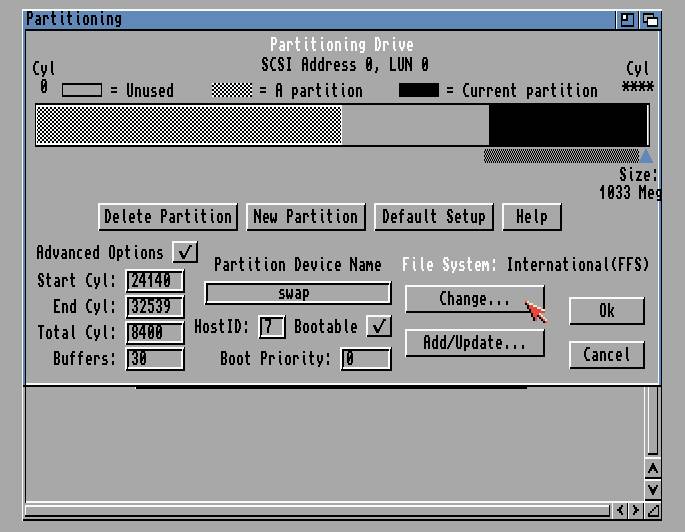This screenshot has width=685, height=532.
Task: Click the scroll up arrow in lower window
Action: [652, 469]
